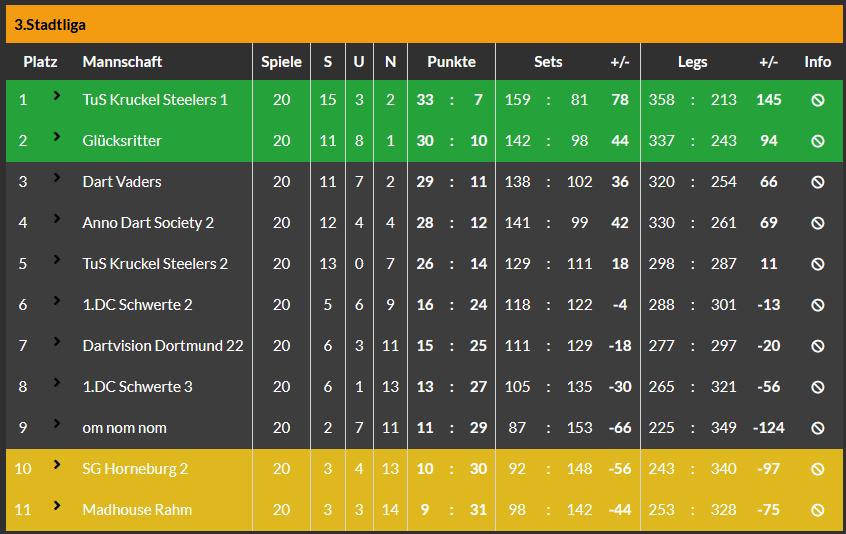Expand the TuS Kruckel Steelers 2 row

57,260
